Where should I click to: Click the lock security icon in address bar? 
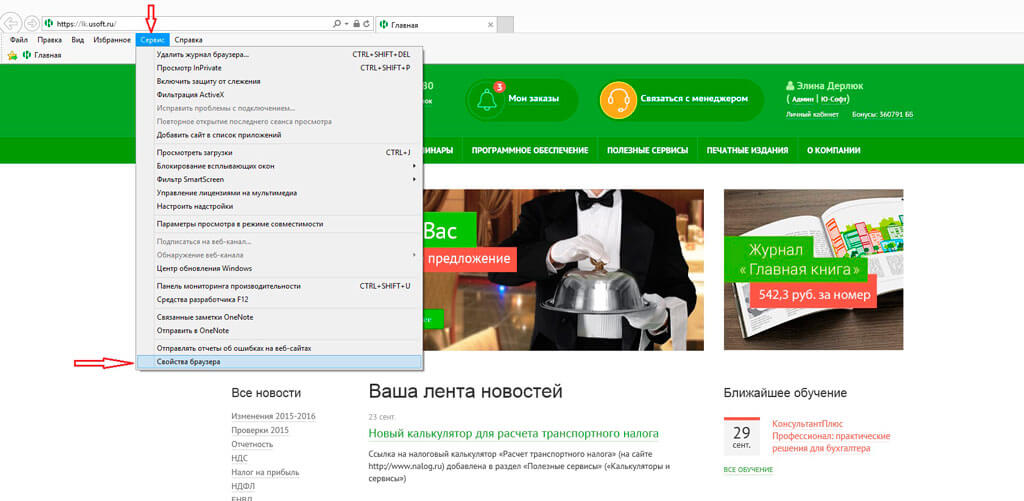click(x=357, y=24)
